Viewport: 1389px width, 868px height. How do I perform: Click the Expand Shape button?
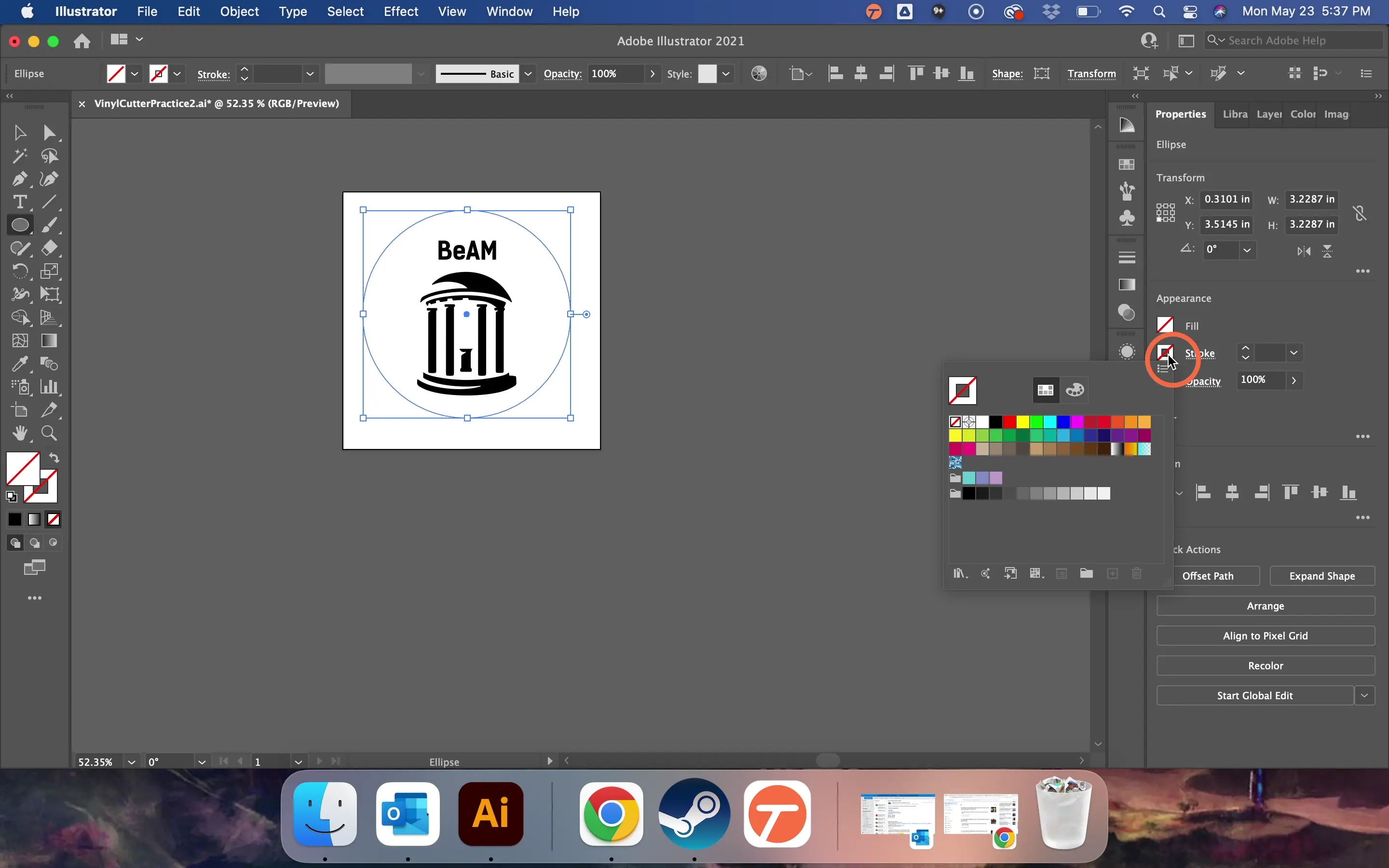click(1322, 576)
